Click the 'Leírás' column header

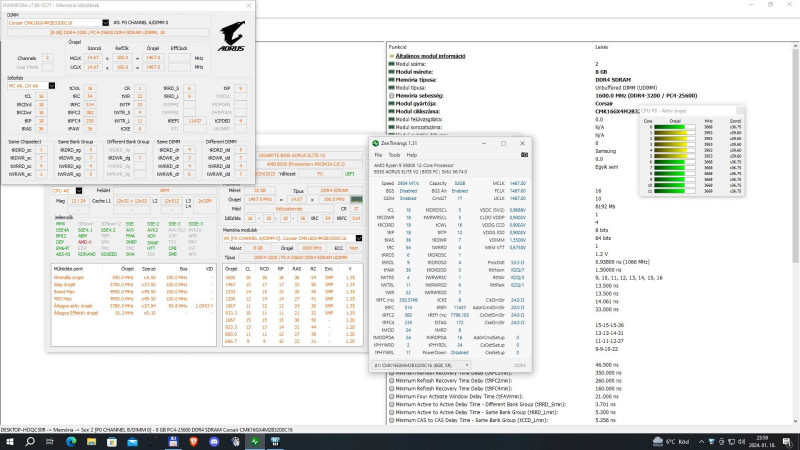pyautogui.click(x=602, y=47)
